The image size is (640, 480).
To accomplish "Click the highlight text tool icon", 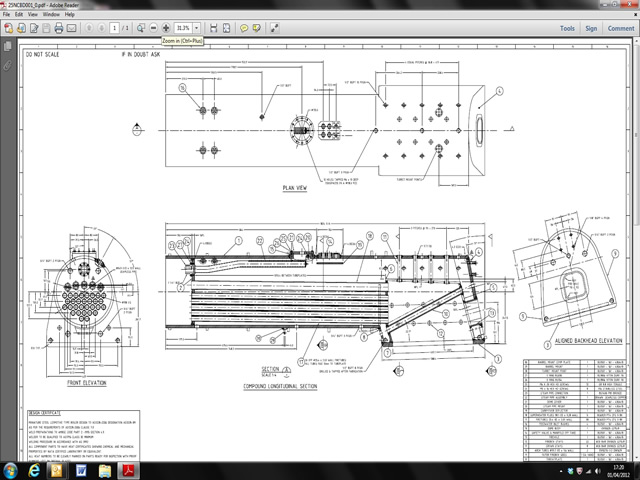I will (x=258, y=29).
